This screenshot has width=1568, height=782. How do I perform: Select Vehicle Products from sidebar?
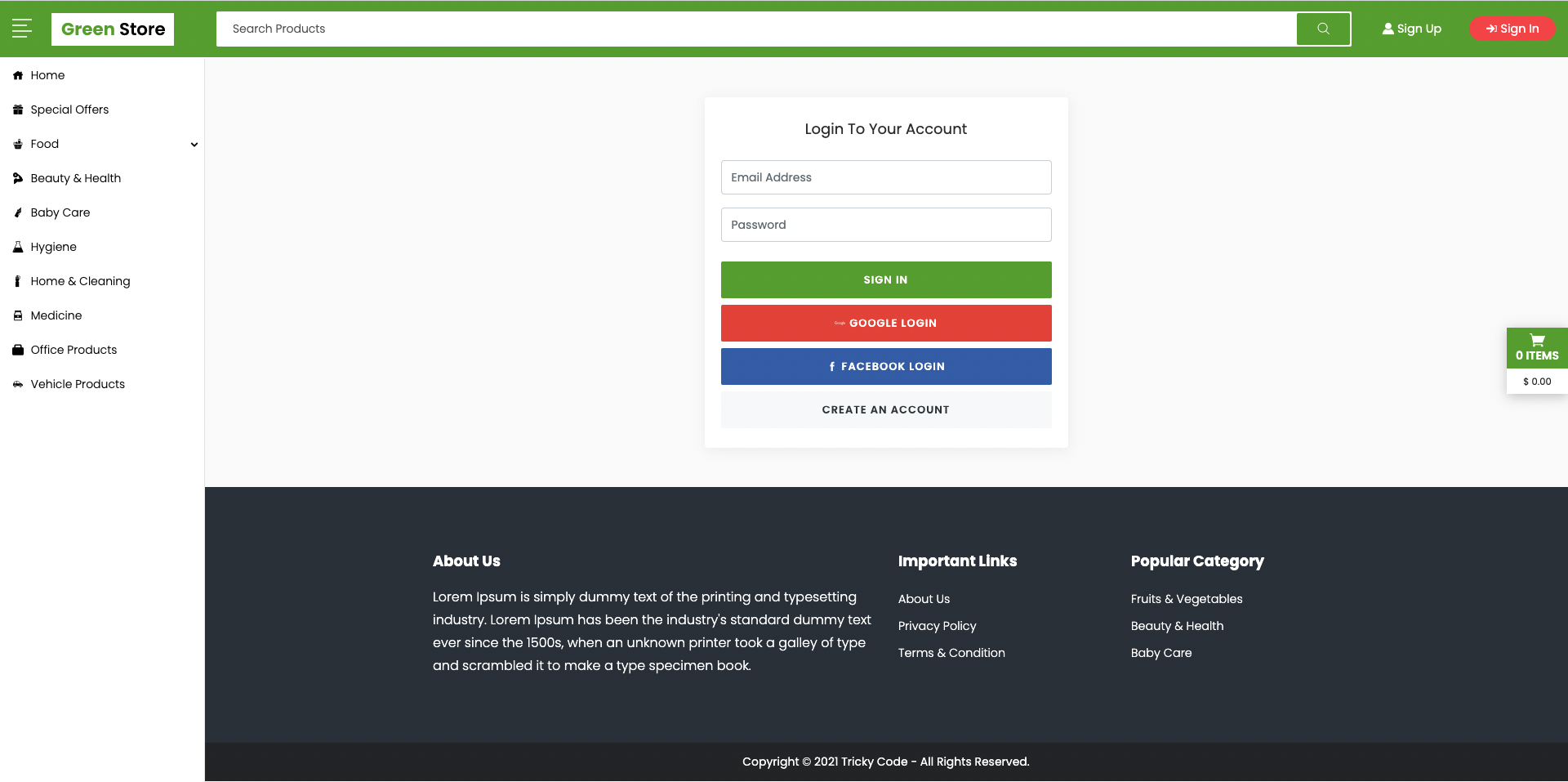click(78, 384)
